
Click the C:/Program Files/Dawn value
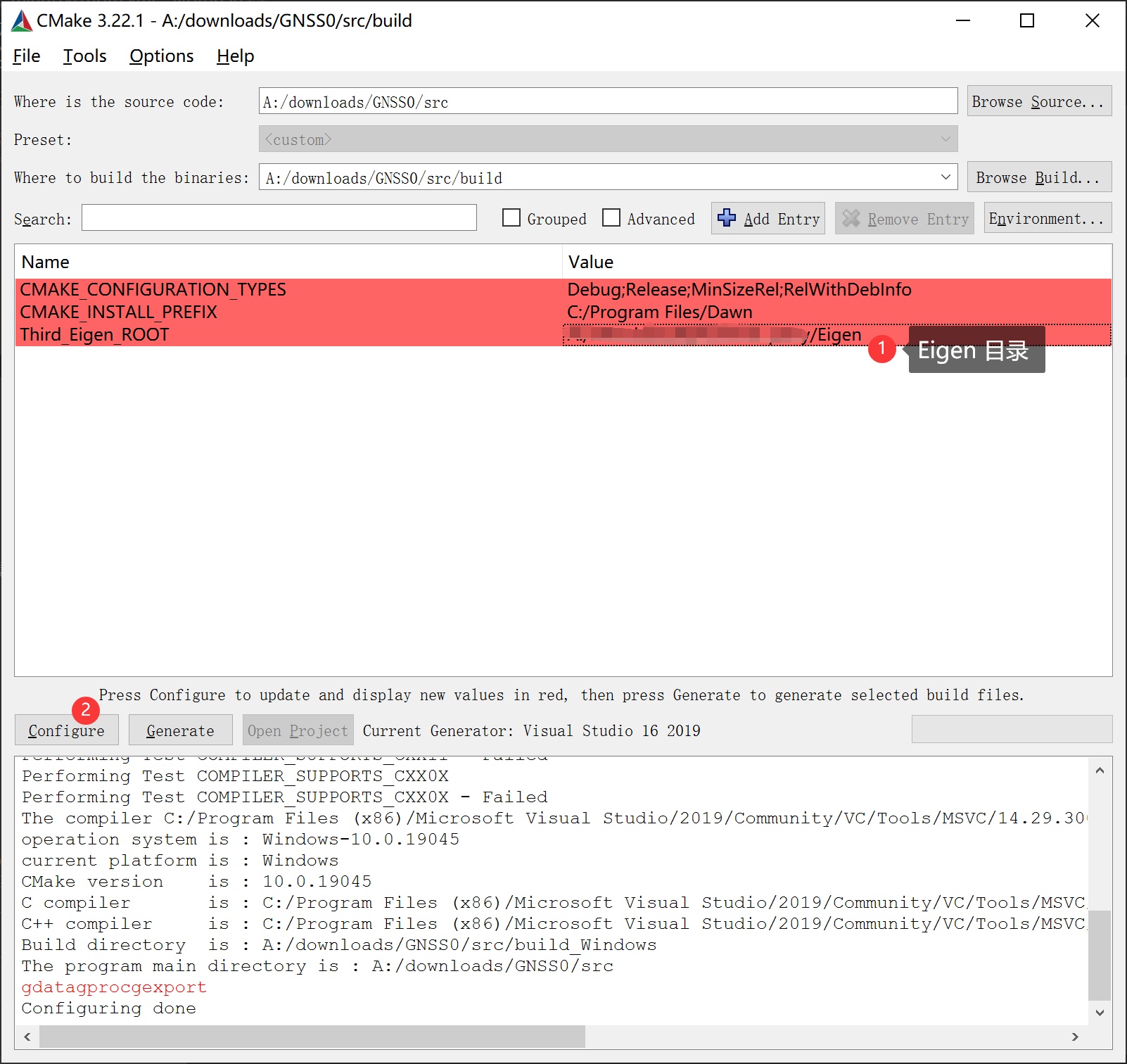coord(660,312)
